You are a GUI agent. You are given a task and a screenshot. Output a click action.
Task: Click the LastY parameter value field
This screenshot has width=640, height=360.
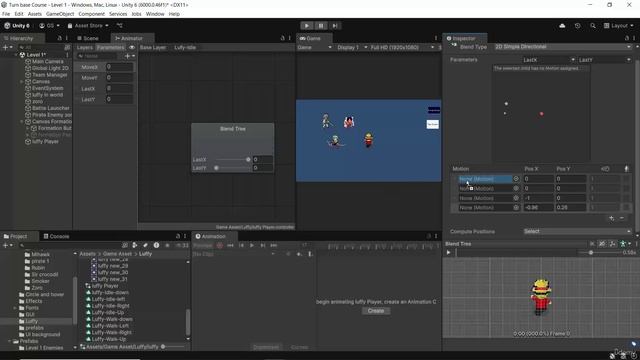120,99
